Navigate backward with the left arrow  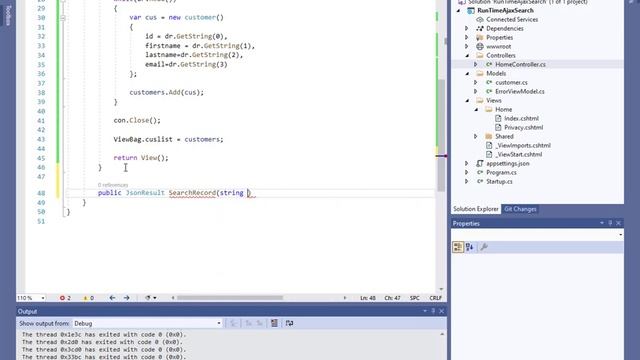coord(112,298)
